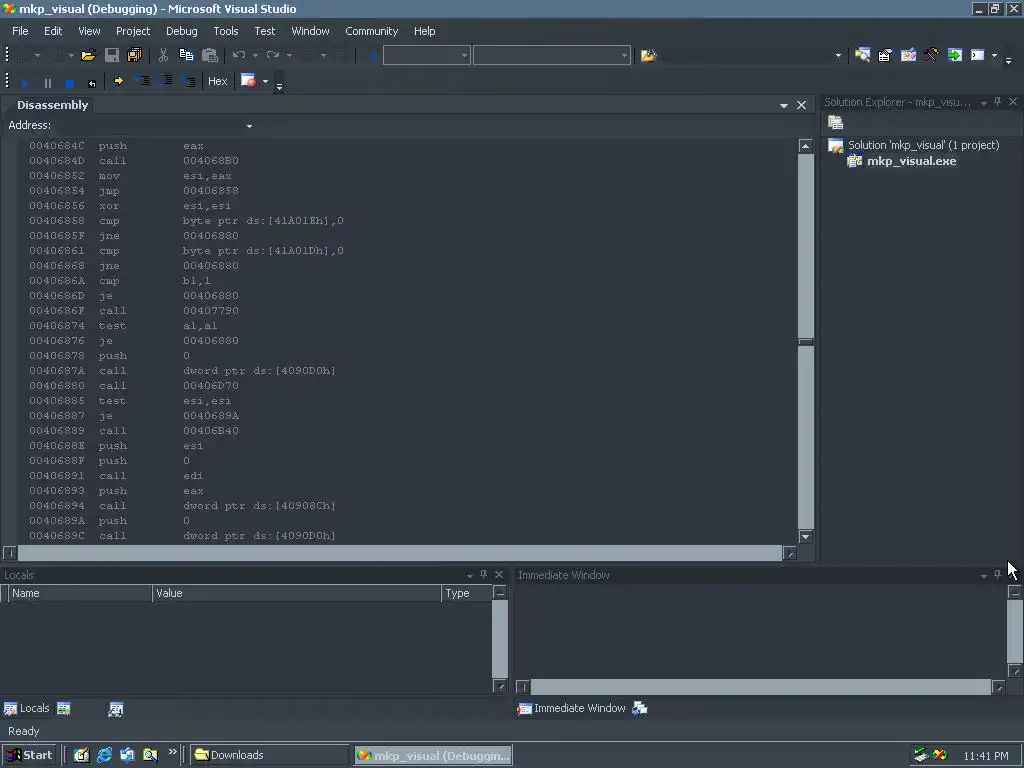The image size is (1024, 768).
Task: Select the Locals tab
Action: pyautogui.click(x=27, y=709)
